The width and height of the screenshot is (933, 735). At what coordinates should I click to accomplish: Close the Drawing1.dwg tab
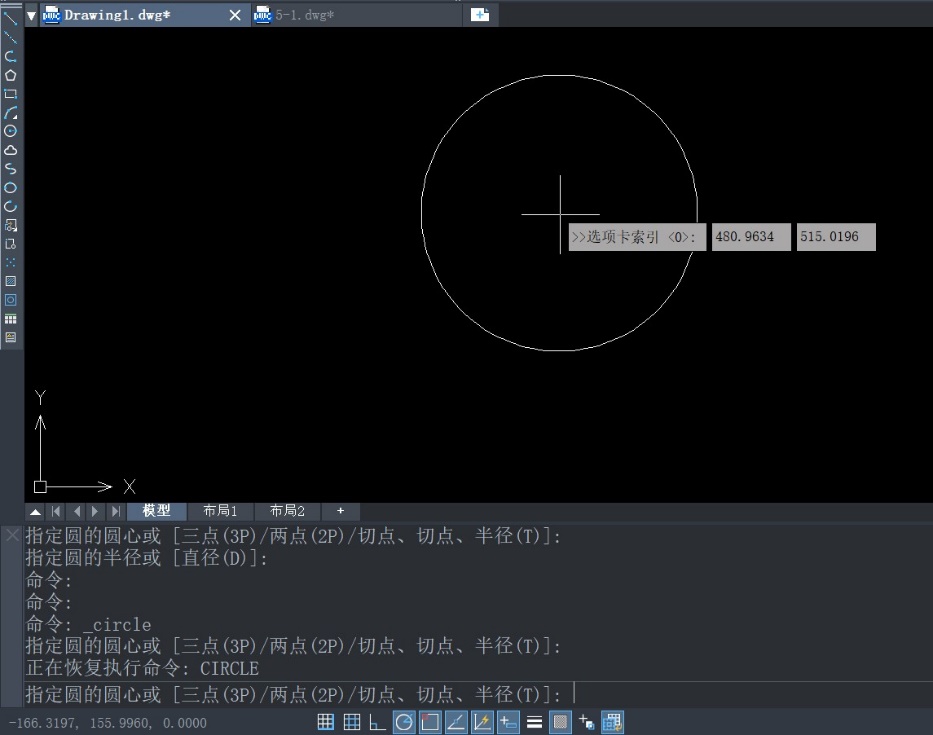pos(235,15)
